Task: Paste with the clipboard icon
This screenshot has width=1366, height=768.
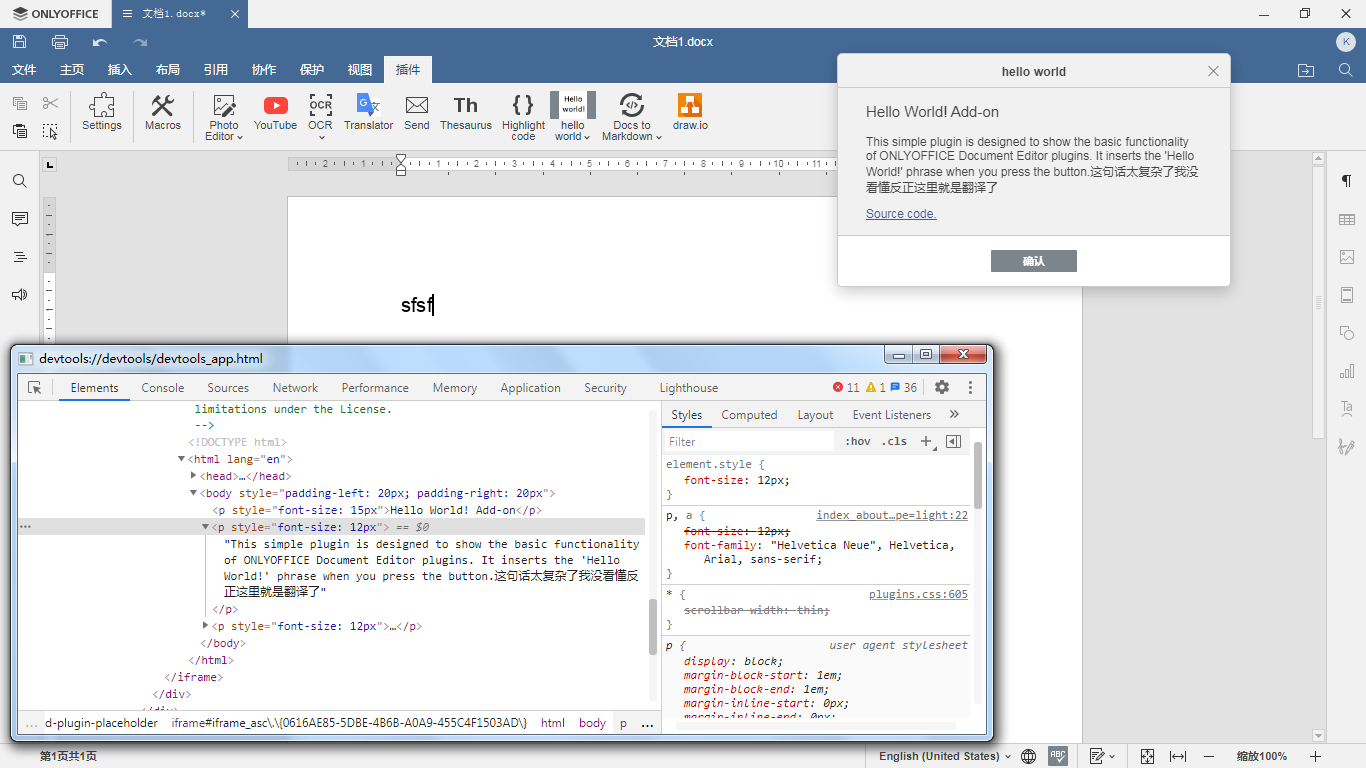Action: pos(20,131)
